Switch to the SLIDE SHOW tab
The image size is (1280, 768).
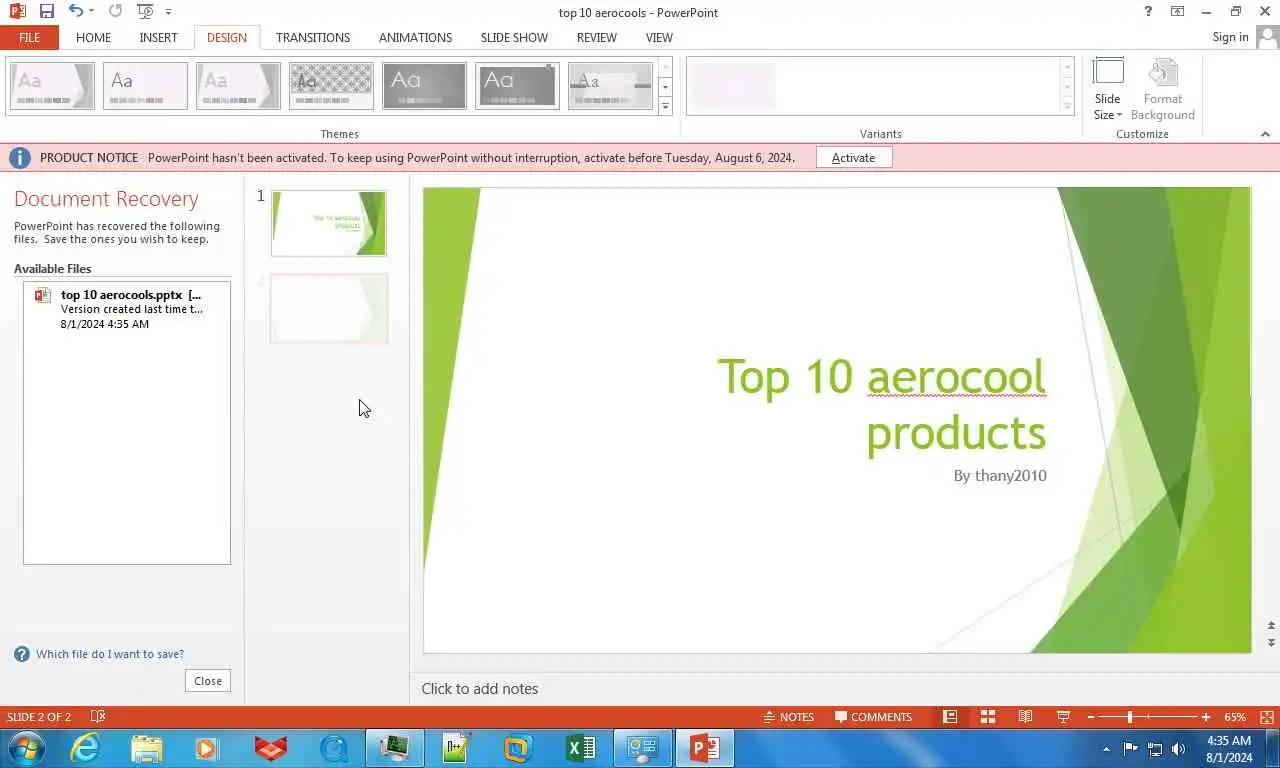(514, 37)
